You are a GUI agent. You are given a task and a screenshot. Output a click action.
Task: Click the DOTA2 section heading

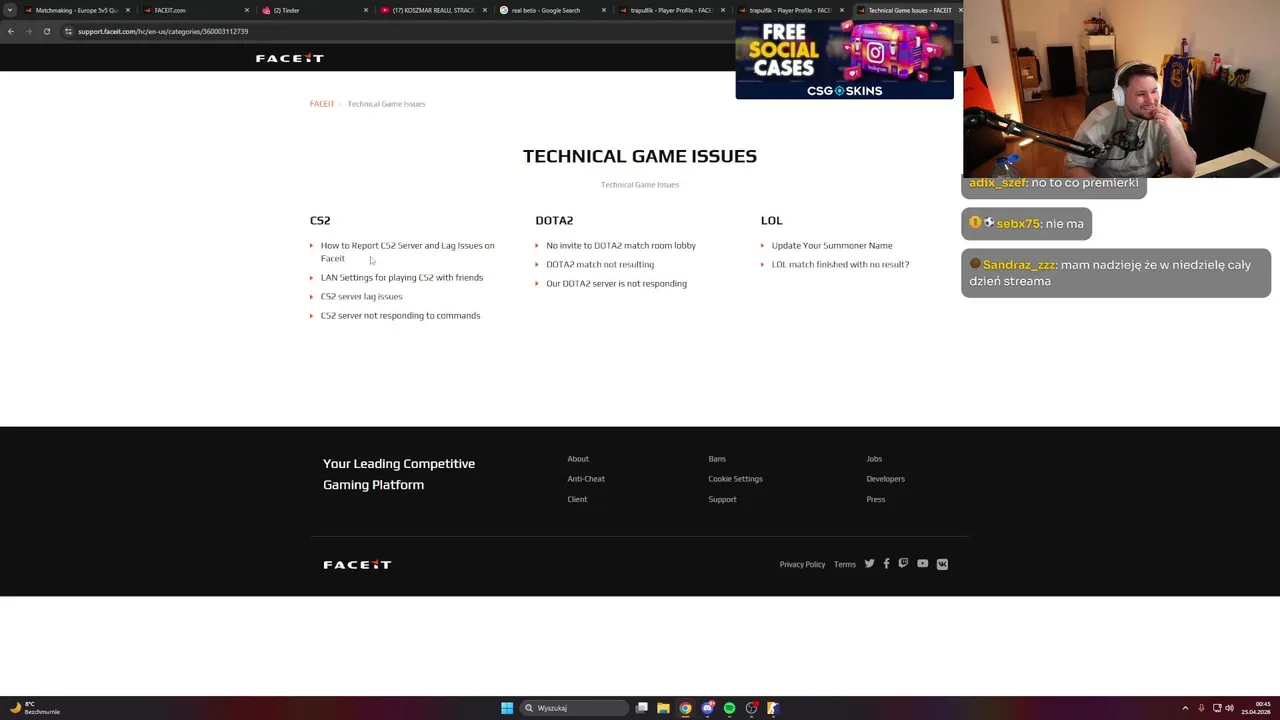554,220
